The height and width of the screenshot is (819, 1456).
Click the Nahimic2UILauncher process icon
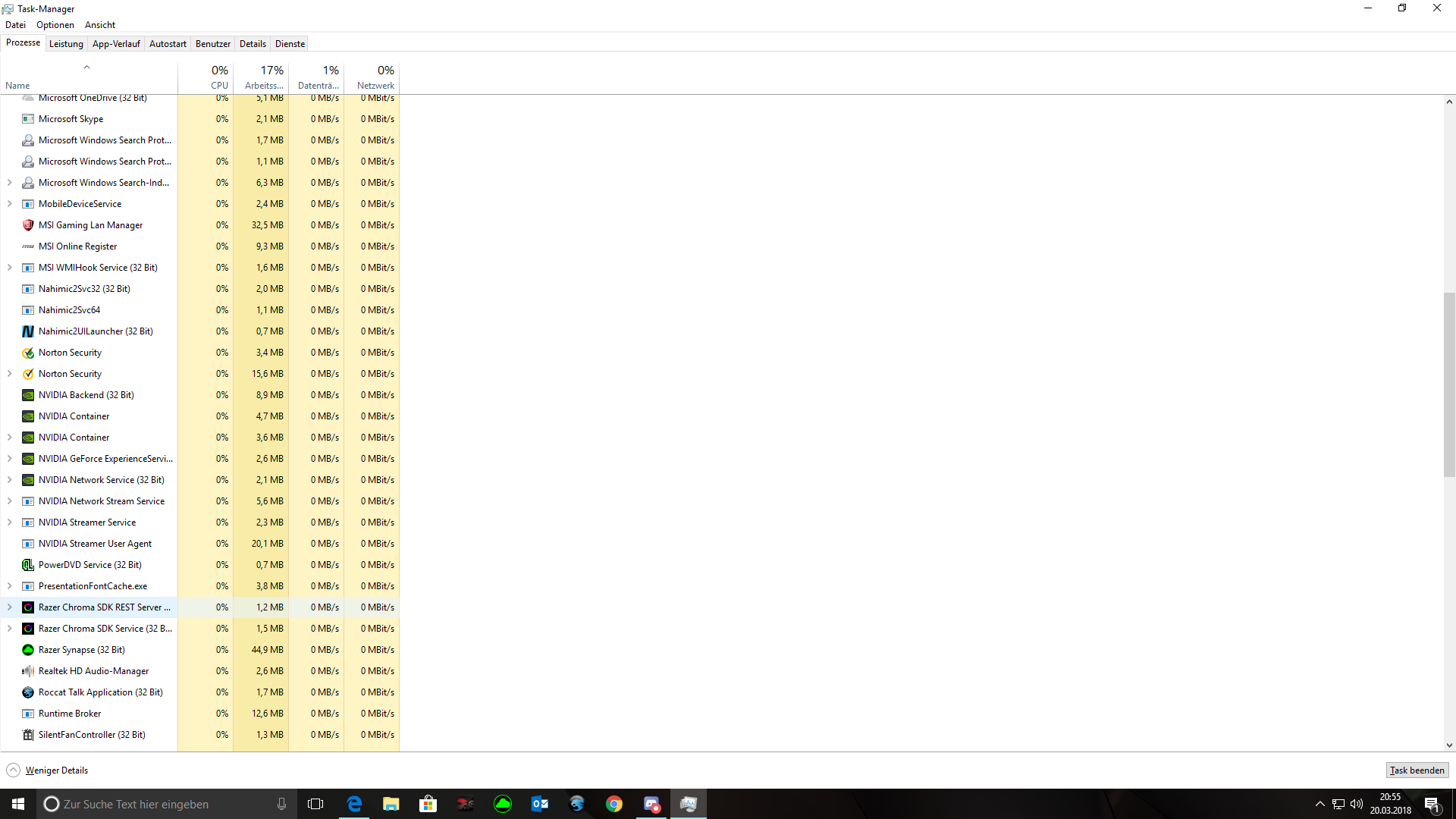coord(28,331)
